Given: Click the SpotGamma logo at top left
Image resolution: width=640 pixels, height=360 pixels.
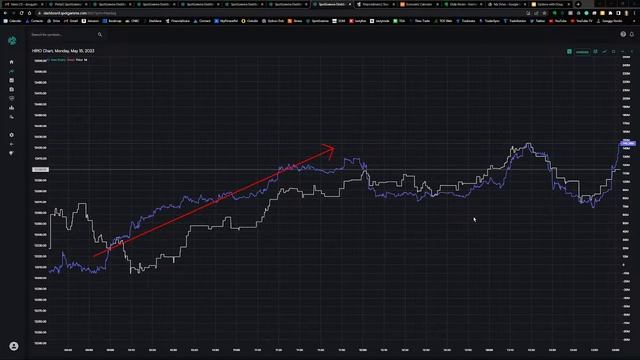Looking at the screenshot, I should click(x=12, y=40).
